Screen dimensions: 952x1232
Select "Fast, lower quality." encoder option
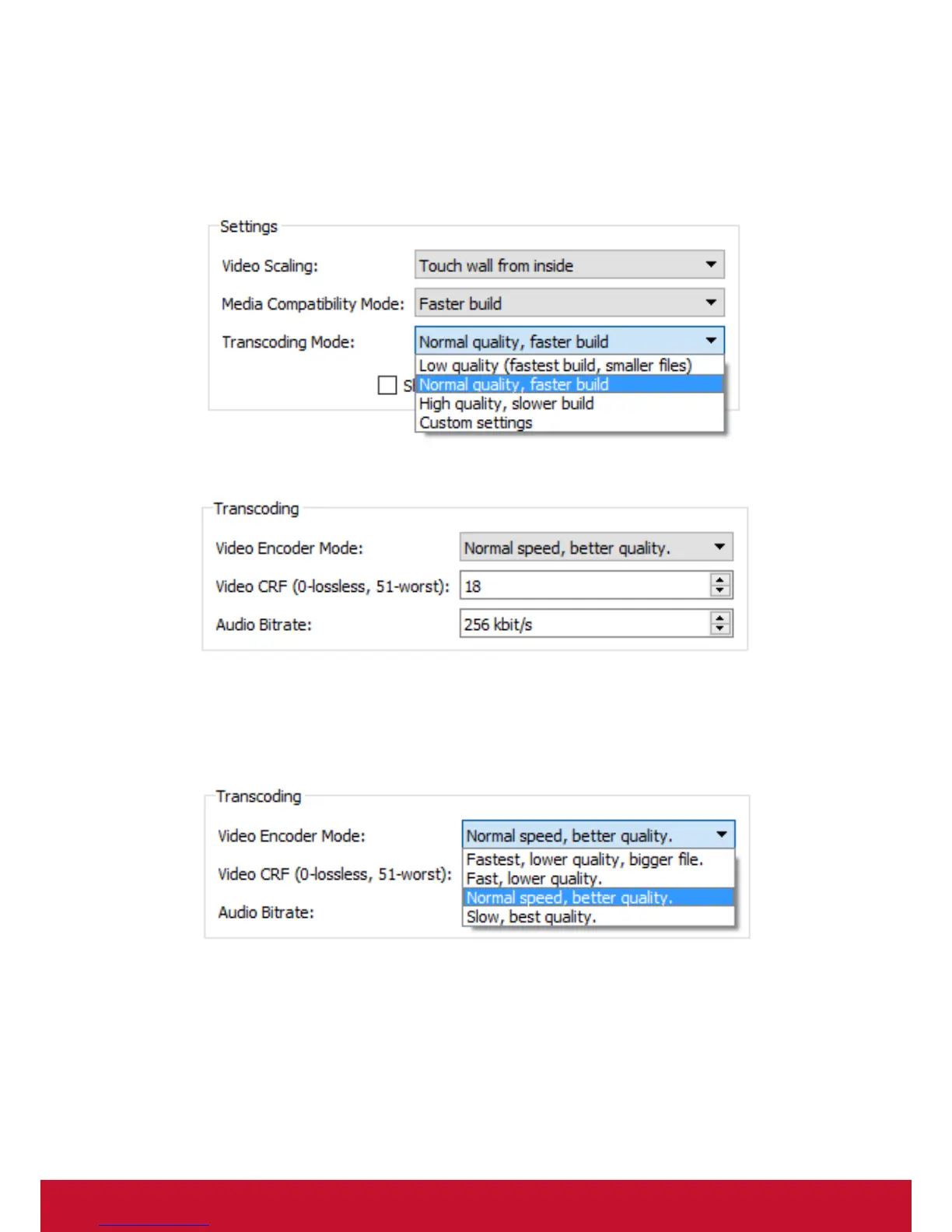click(x=534, y=879)
